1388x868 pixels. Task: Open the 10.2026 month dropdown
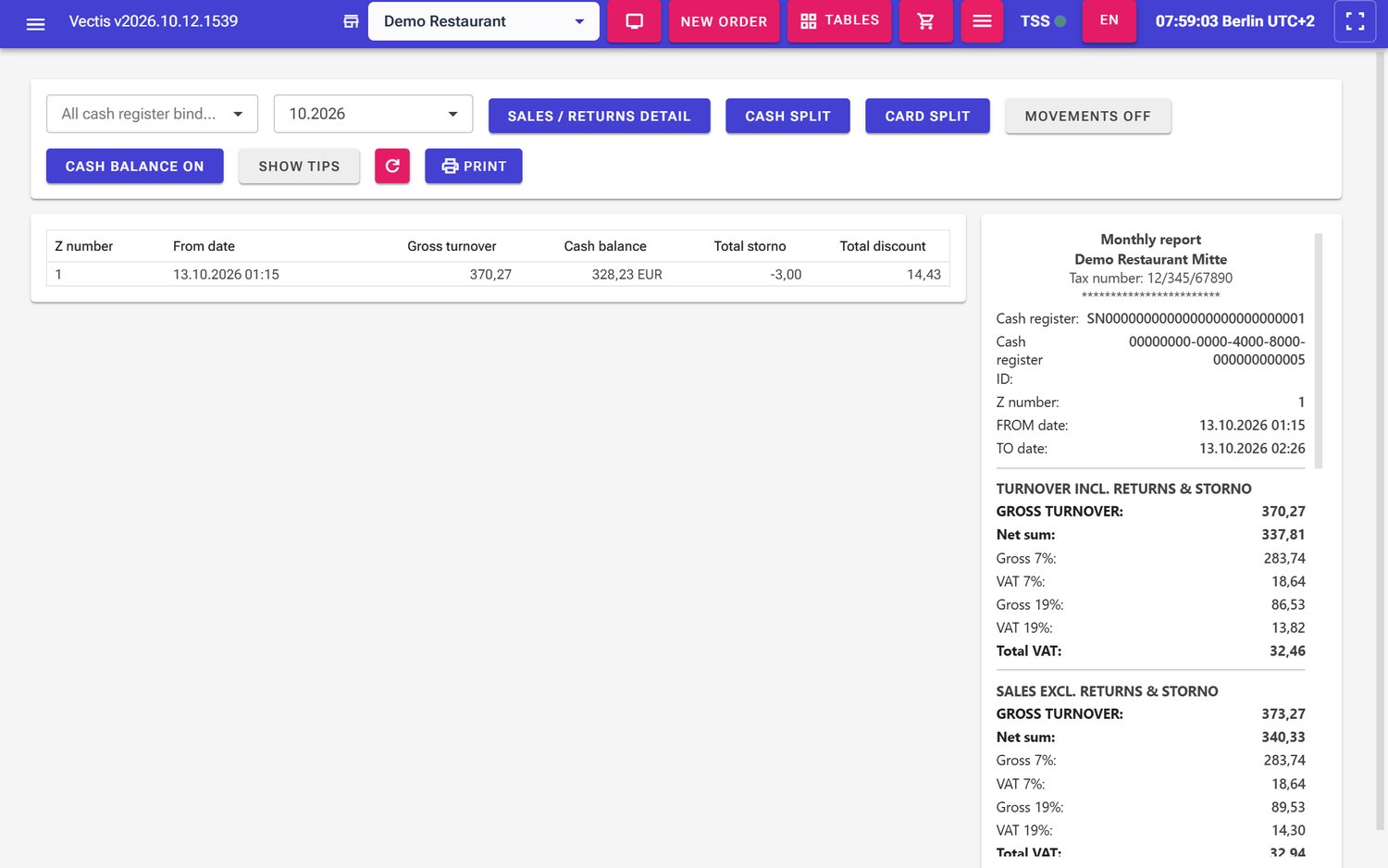pos(373,114)
